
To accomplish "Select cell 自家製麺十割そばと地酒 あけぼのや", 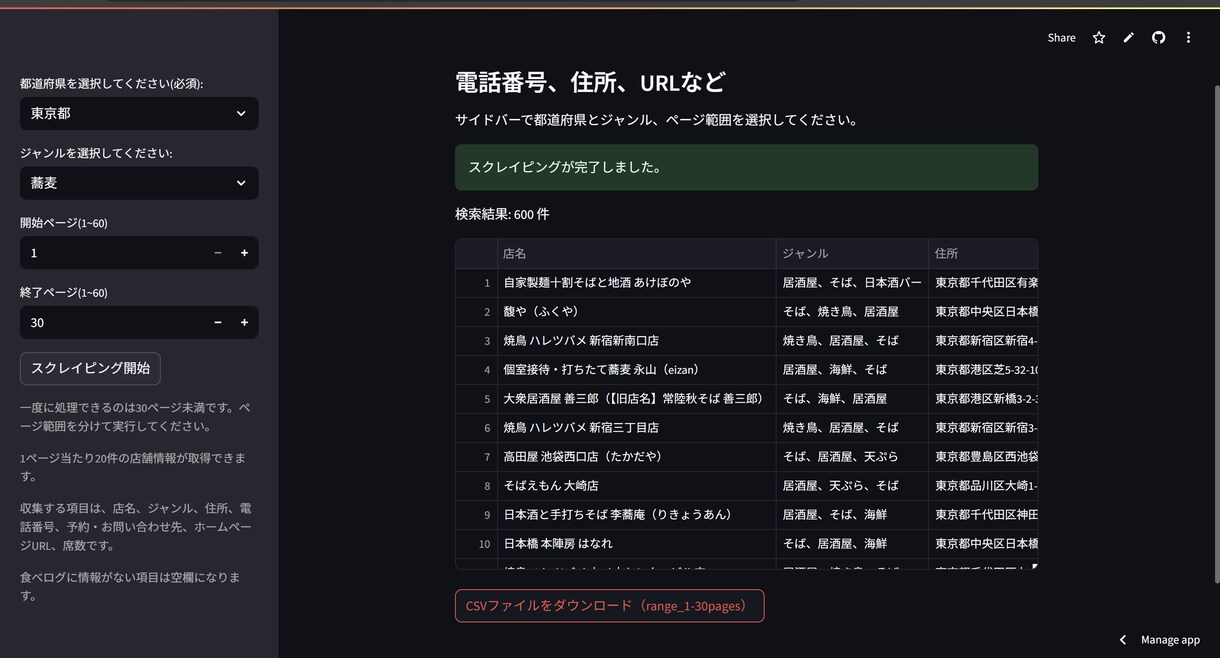I will [636, 283].
